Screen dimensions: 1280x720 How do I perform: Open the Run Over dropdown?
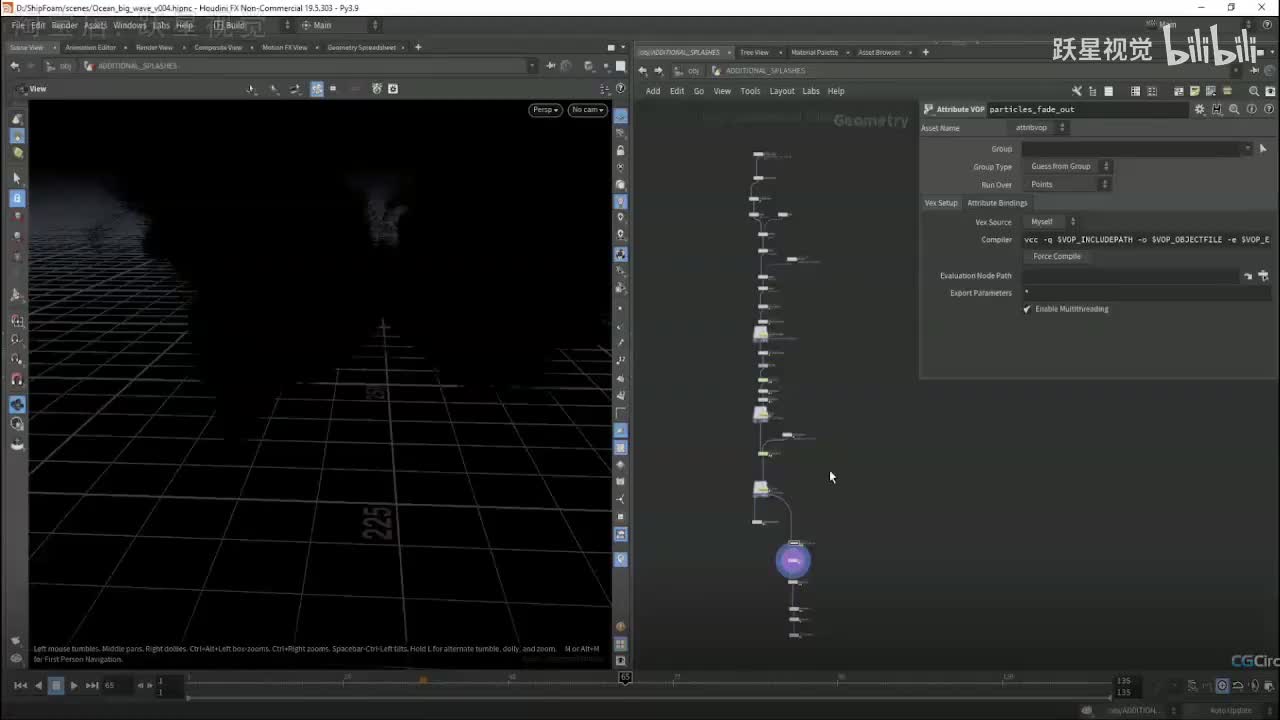[x=1067, y=184]
